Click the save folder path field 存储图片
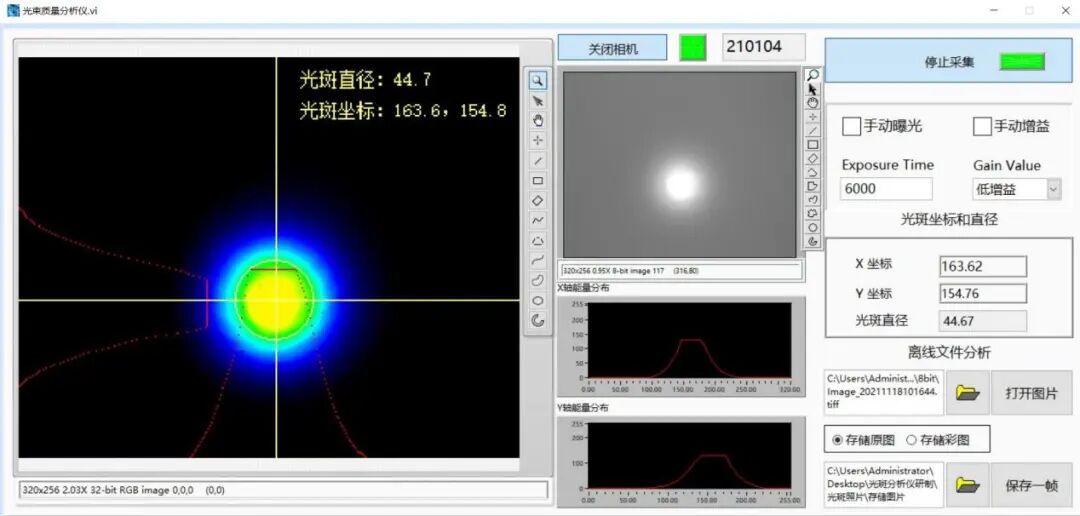The height and width of the screenshot is (516, 1080). coord(883,485)
